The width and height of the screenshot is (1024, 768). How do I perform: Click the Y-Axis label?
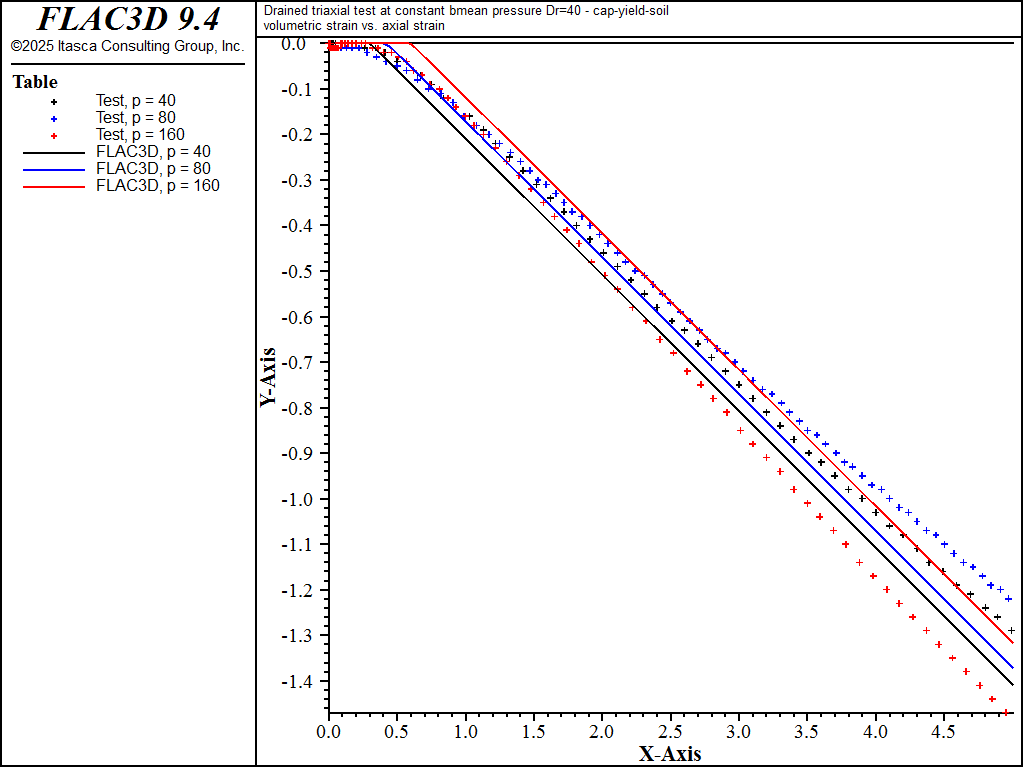(x=268, y=376)
